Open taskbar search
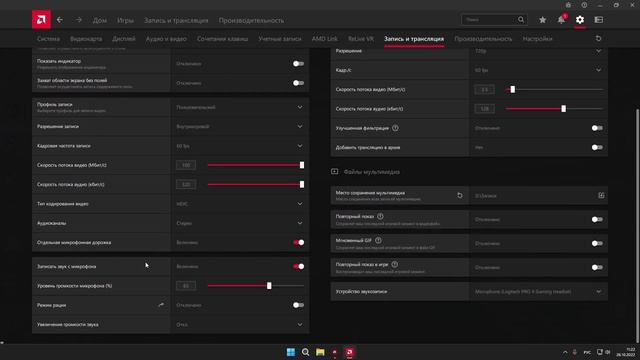This screenshot has height=360, width=640. (305, 352)
